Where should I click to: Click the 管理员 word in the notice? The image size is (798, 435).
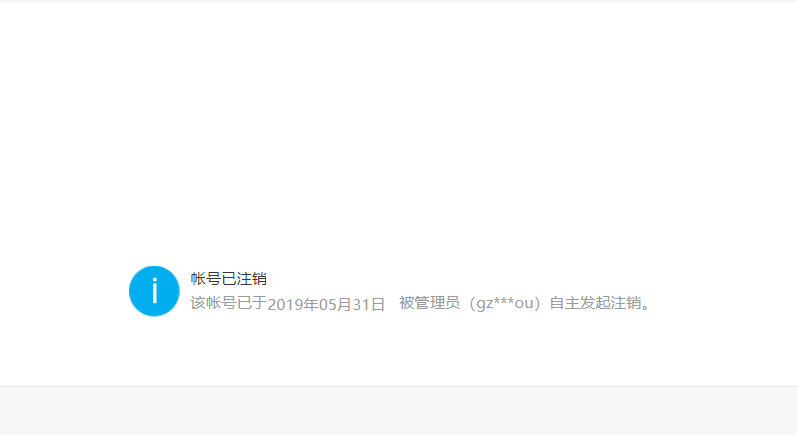(x=437, y=303)
